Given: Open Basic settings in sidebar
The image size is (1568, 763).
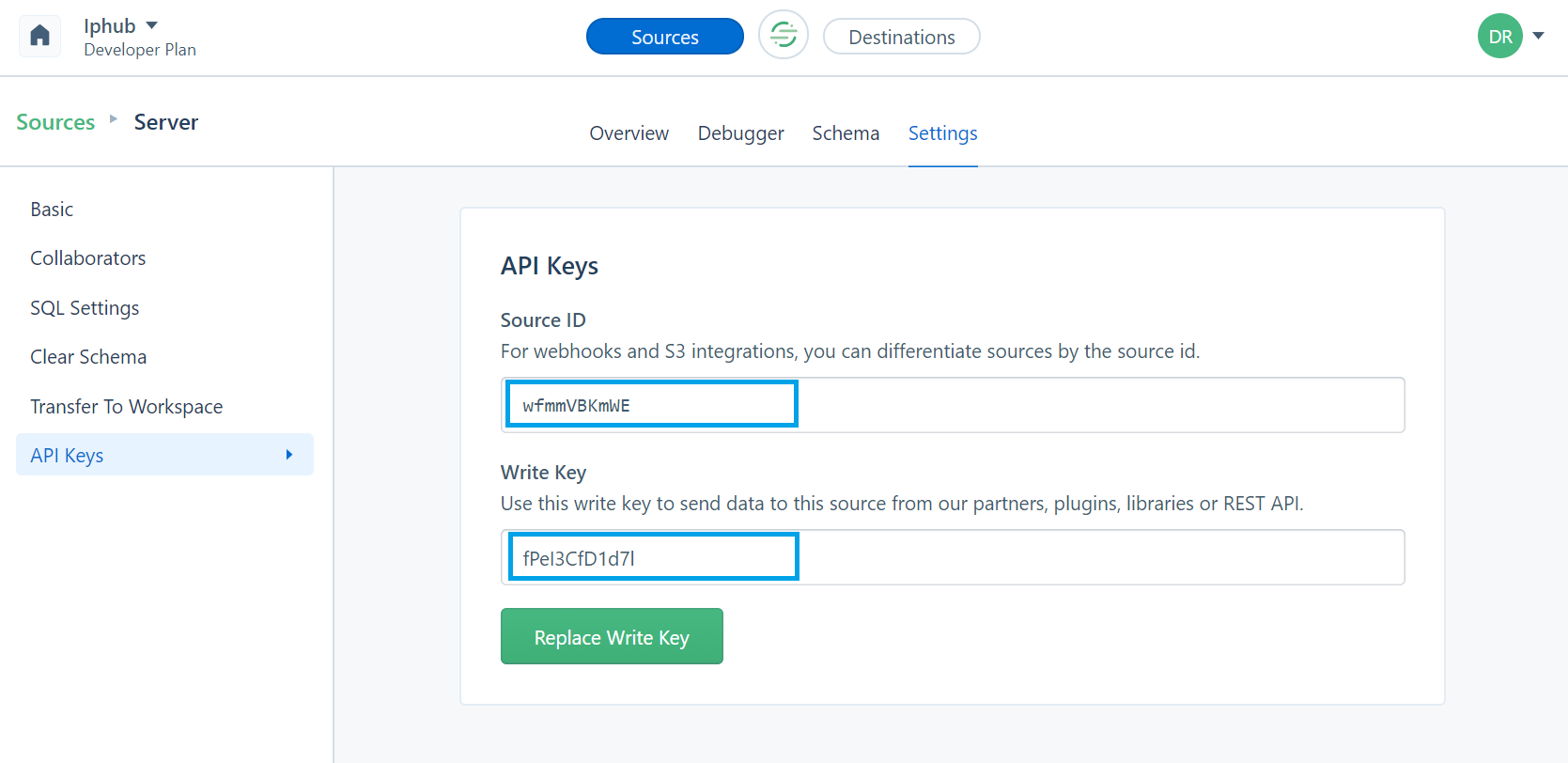Looking at the screenshot, I should pos(52,210).
